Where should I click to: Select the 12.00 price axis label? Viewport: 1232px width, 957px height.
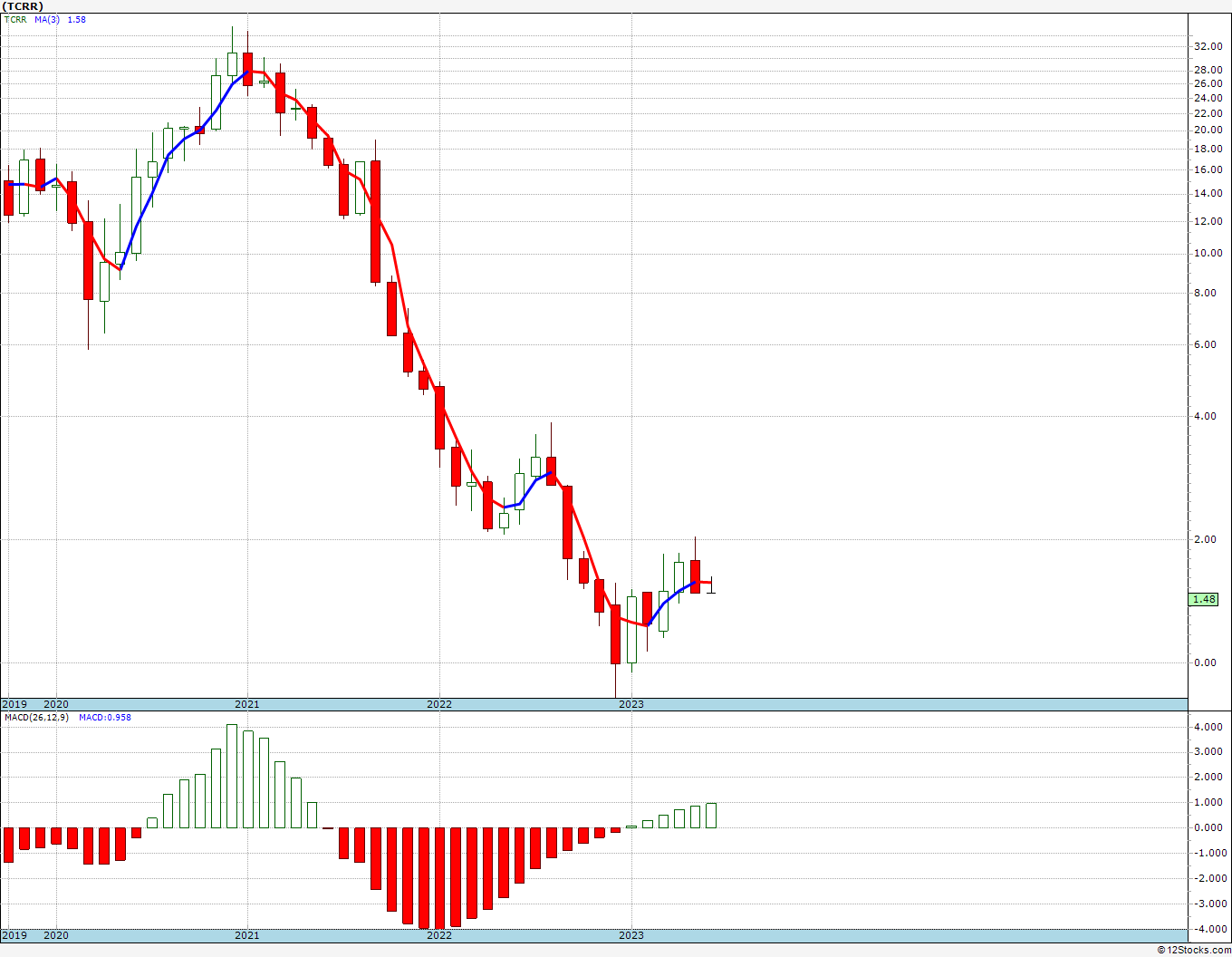[x=1208, y=221]
